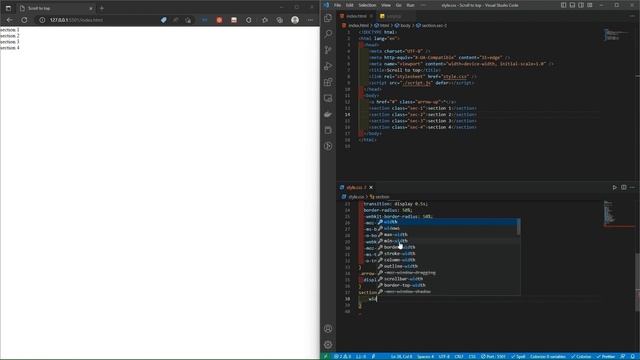Screen dimensions: 640x360
Task: Open the browser settings and more menu
Action: coord(310,20)
